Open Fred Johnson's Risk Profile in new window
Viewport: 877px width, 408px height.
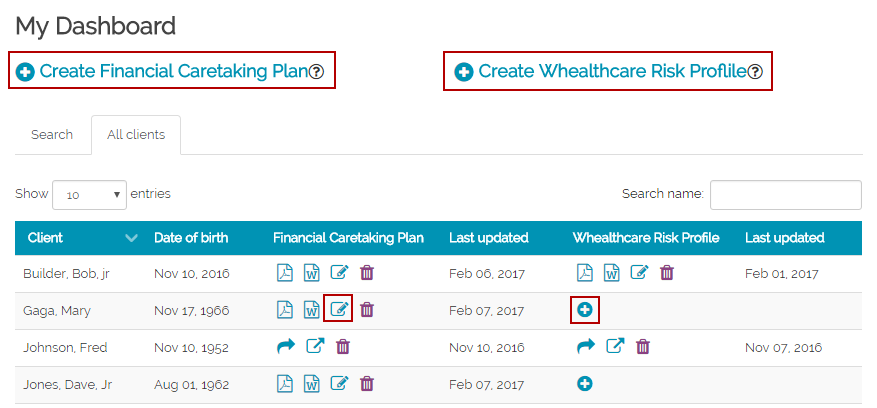pyautogui.click(x=616, y=347)
